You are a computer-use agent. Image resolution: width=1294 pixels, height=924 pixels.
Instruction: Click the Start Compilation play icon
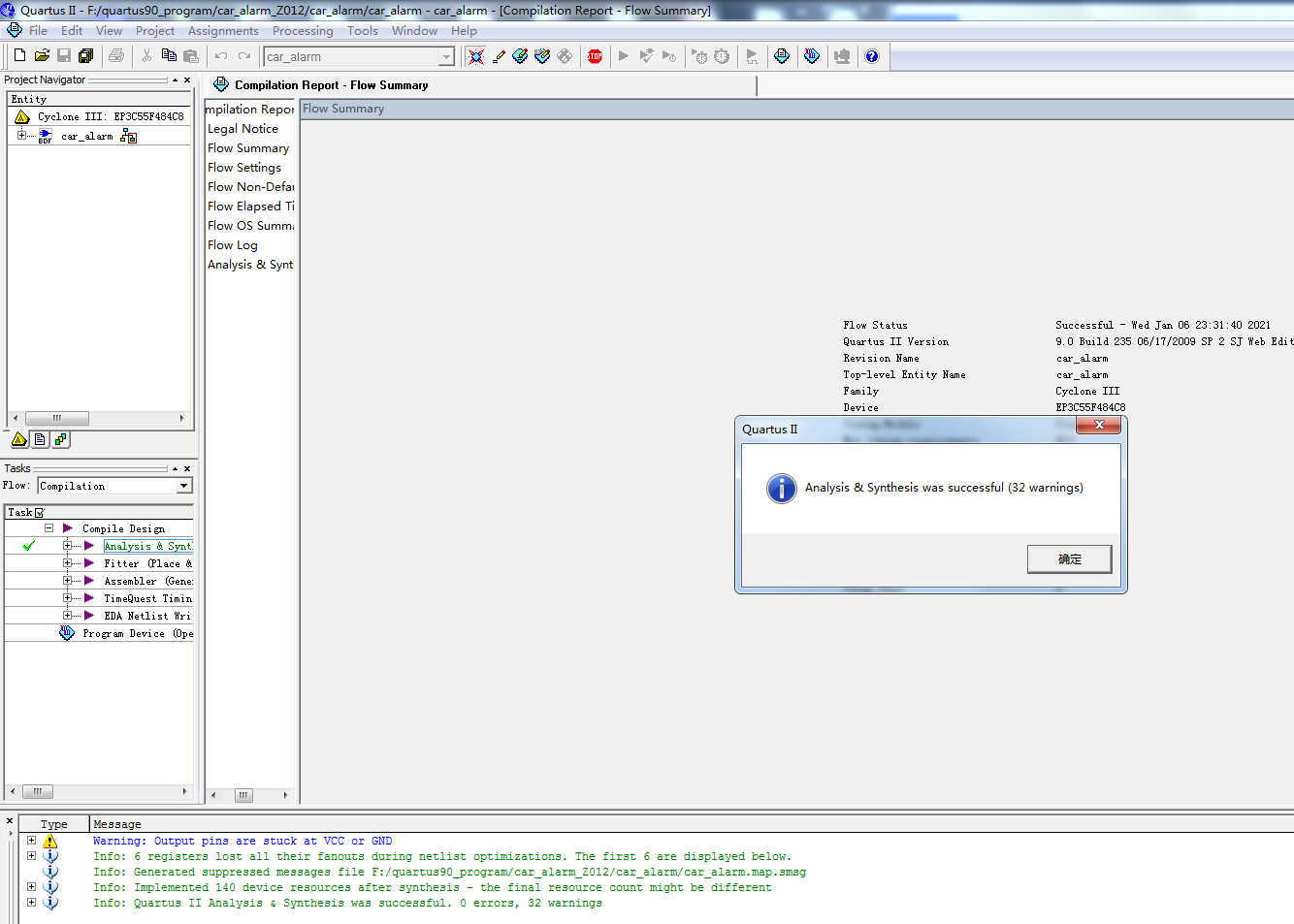click(x=624, y=56)
